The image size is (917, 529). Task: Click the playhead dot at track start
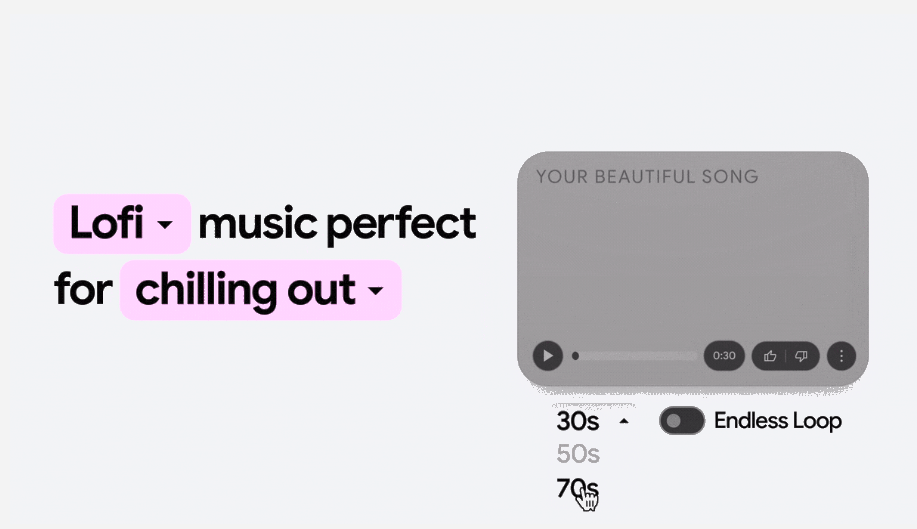[575, 355]
